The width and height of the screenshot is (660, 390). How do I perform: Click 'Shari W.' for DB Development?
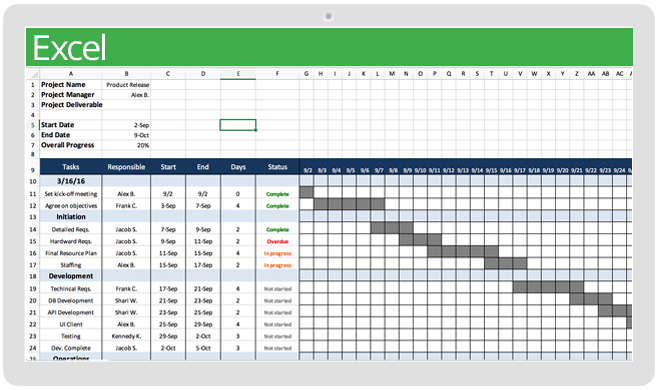(x=126, y=301)
